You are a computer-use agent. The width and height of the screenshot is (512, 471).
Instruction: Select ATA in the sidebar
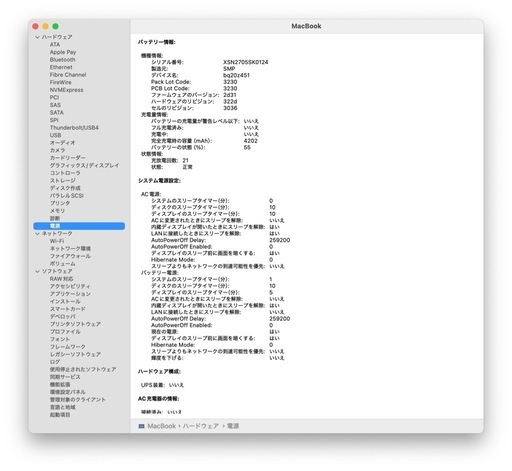click(55, 45)
